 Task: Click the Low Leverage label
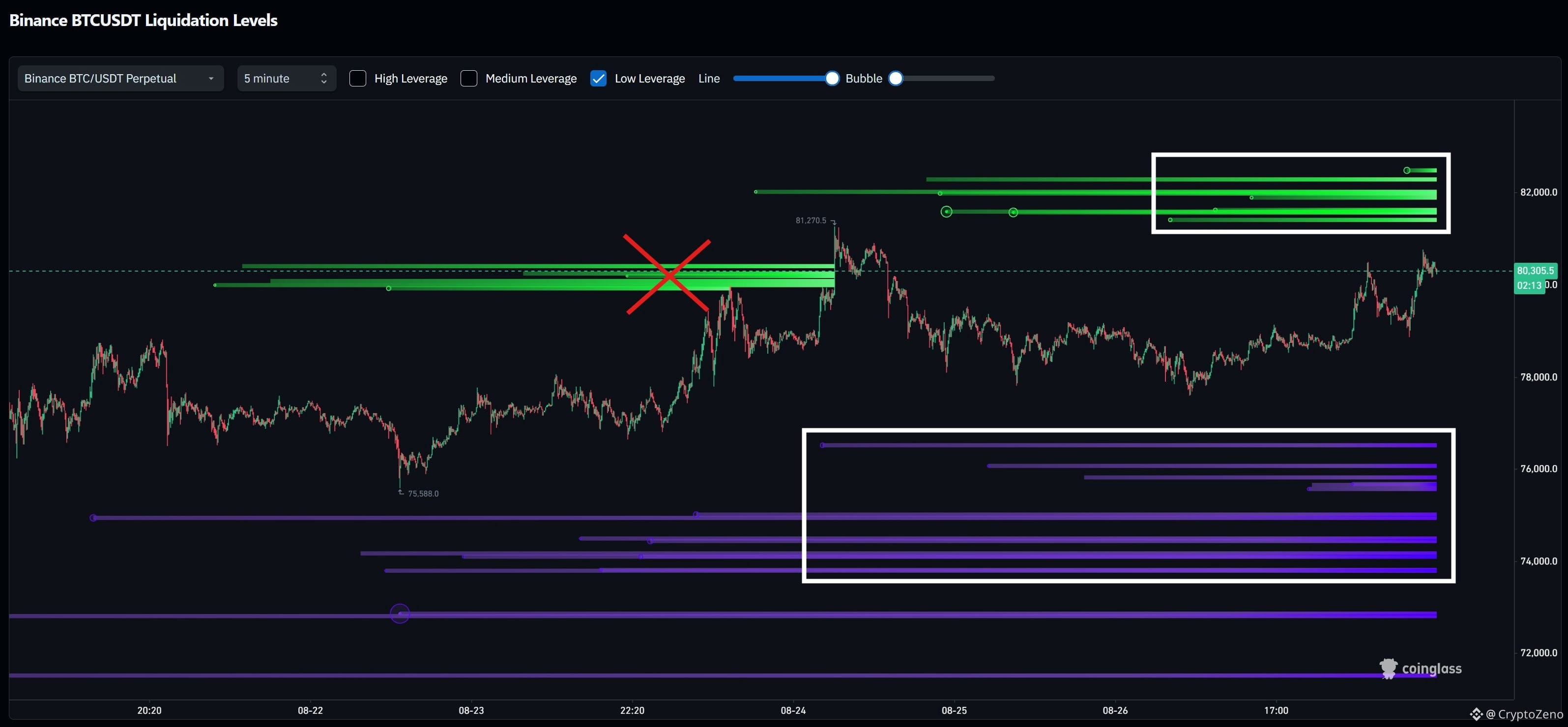pos(650,79)
